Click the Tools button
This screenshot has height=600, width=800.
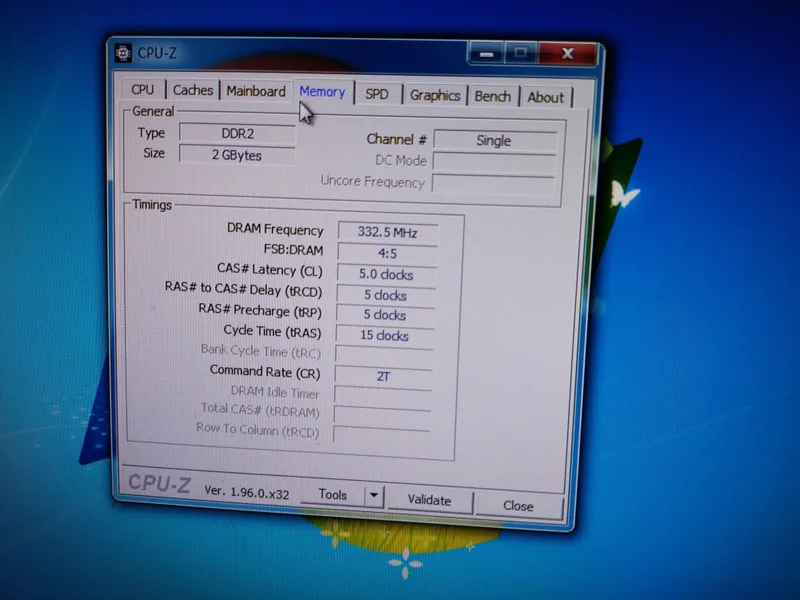(x=333, y=494)
